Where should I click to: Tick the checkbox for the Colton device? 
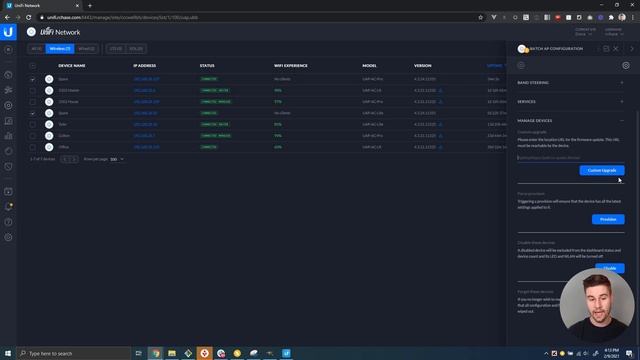pyautogui.click(x=33, y=136)
